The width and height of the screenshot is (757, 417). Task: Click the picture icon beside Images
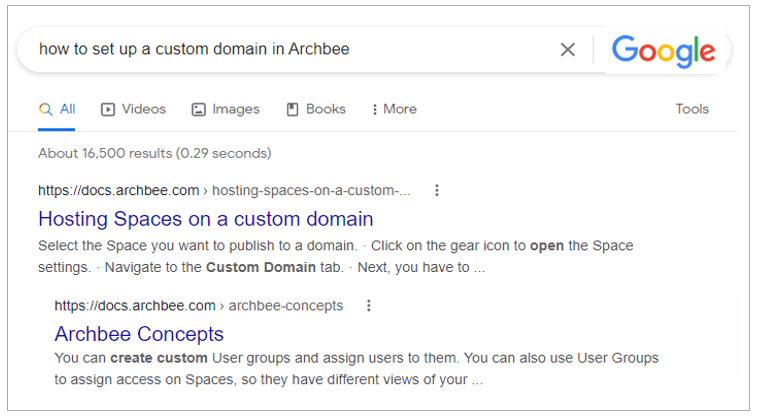[x=198, y=110]
